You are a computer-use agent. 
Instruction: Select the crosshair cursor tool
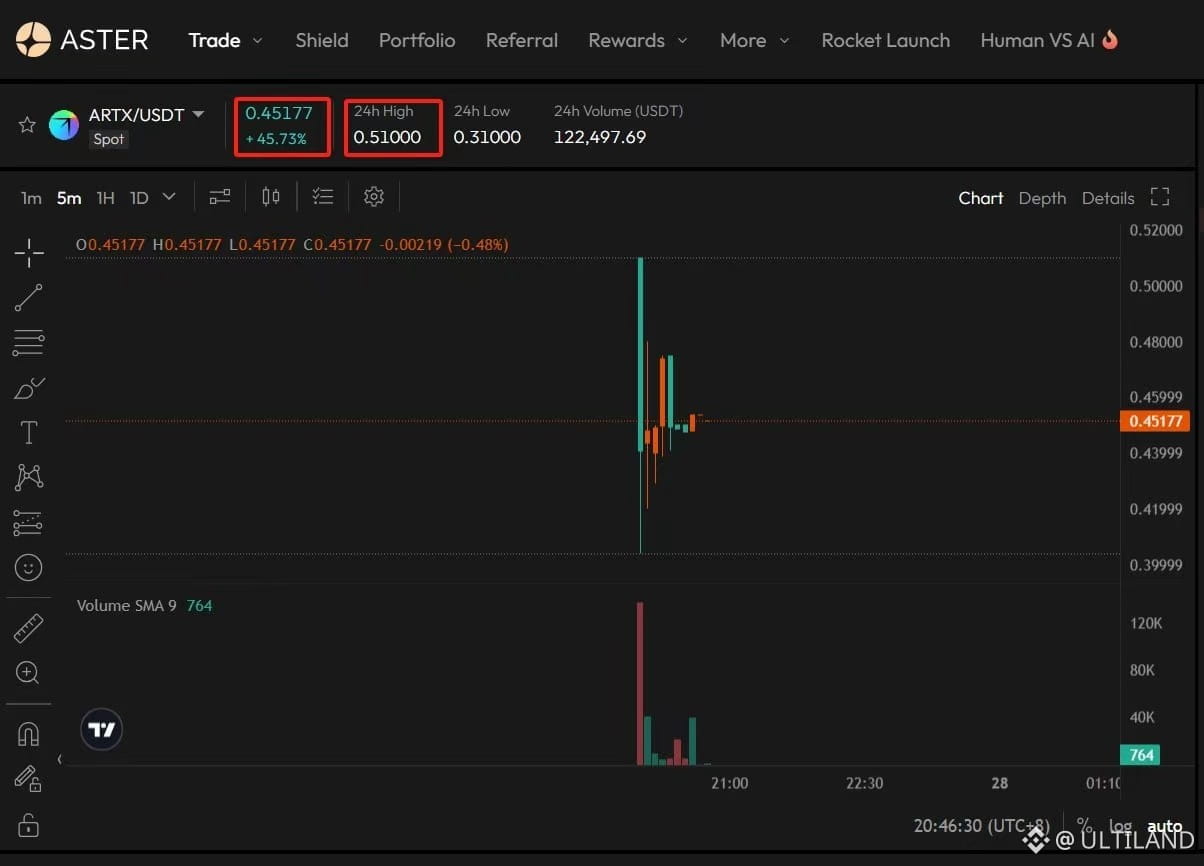(x=29, y=253)
